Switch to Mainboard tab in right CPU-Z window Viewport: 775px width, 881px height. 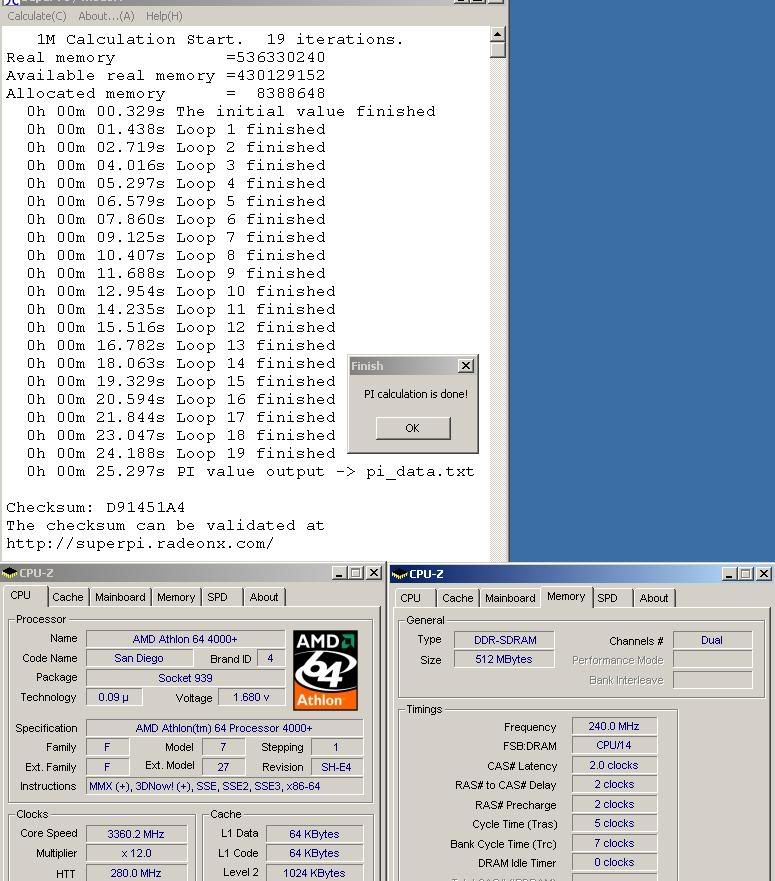(510, 598)
